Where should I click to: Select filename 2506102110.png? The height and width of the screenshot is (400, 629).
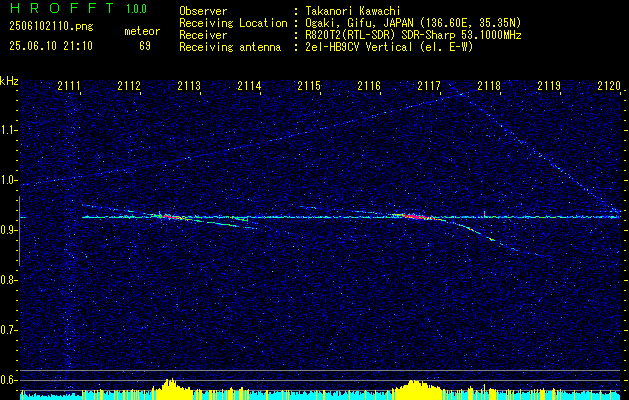coord(51,27)
